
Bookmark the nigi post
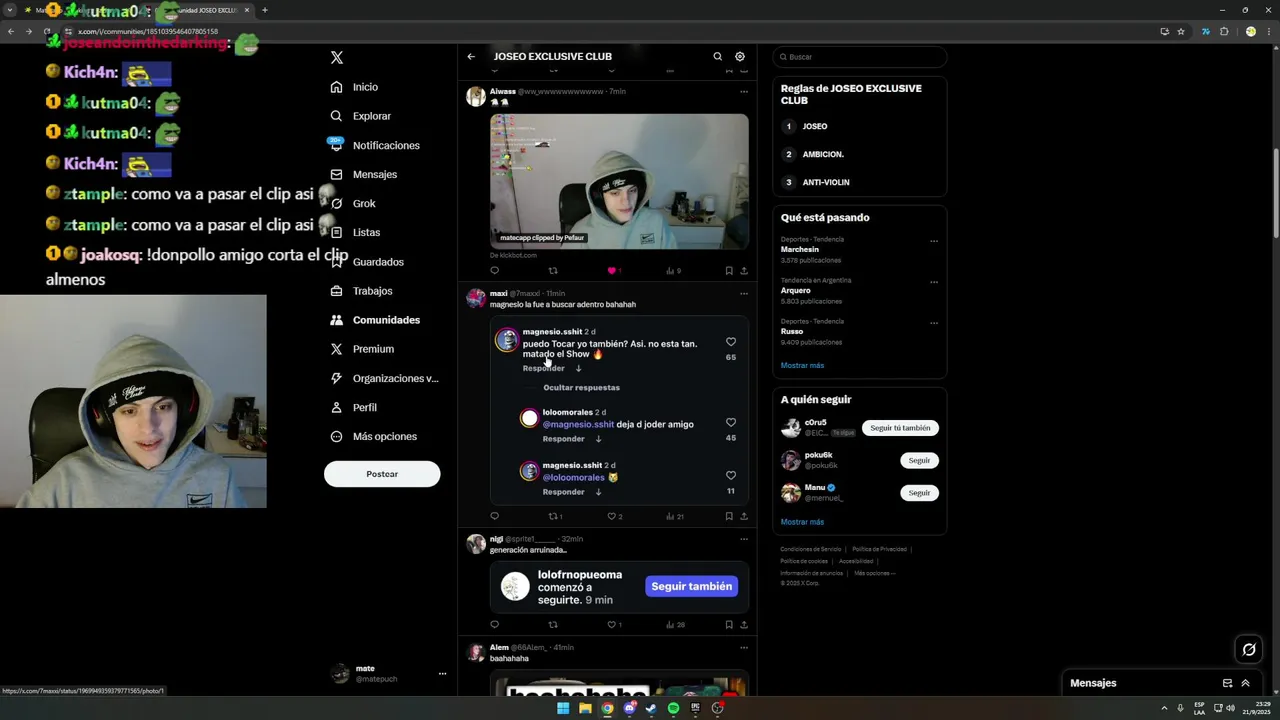click(x=729, y=625)
